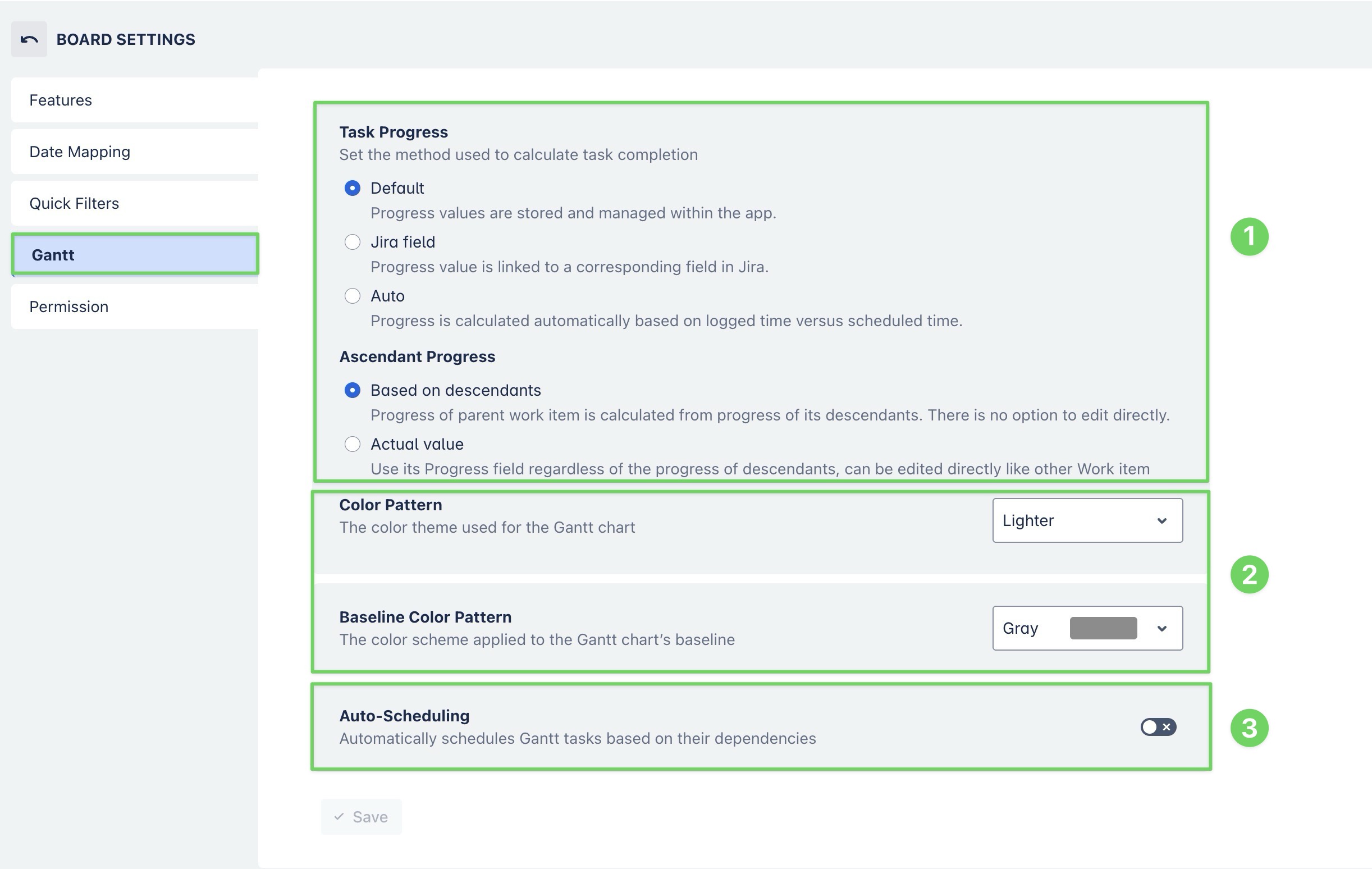
Task: Select the Jira field radio option
Action: tap(353, 242)
